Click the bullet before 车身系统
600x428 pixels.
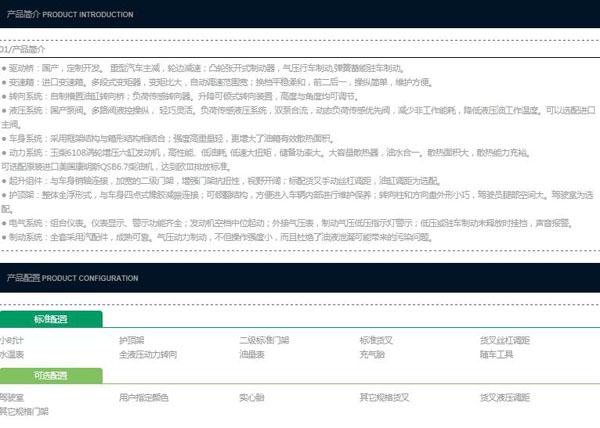point(4,139)
